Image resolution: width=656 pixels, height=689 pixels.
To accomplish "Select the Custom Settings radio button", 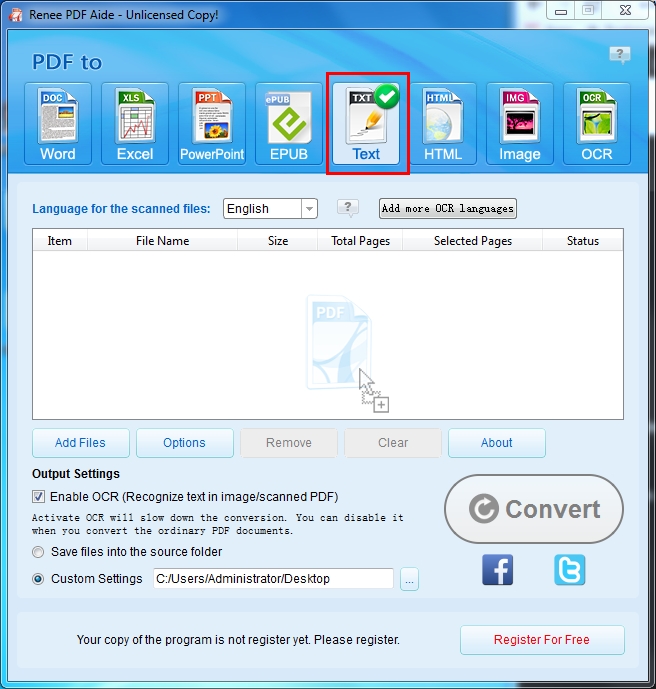I will tap(39, 579).
